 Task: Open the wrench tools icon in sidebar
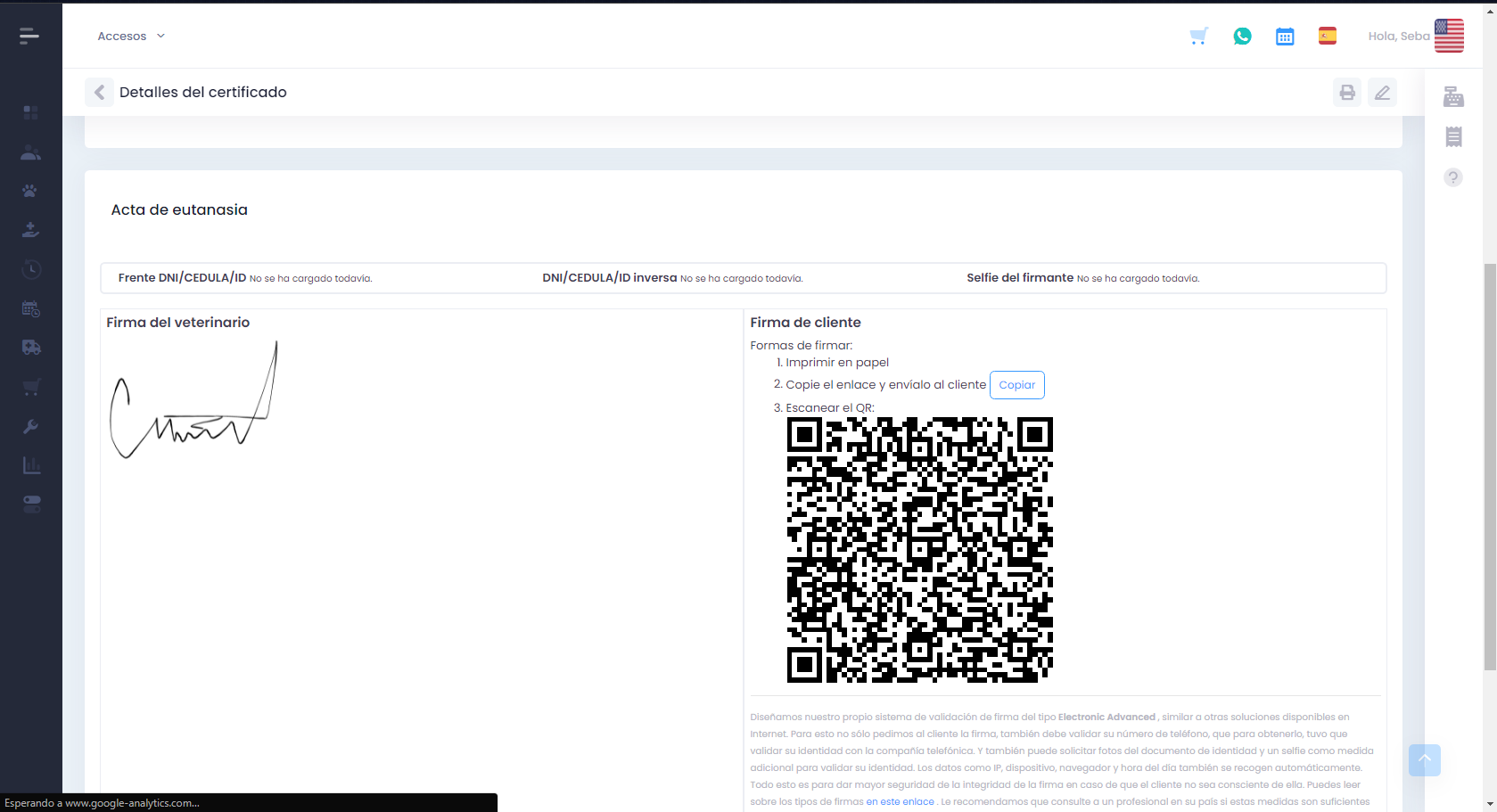tap(30, 426)
